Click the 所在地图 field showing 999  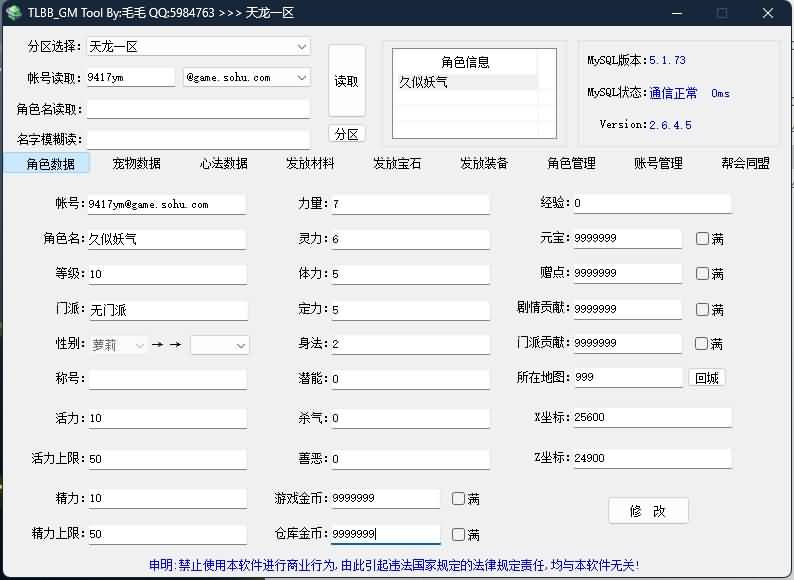coord(628,378)
